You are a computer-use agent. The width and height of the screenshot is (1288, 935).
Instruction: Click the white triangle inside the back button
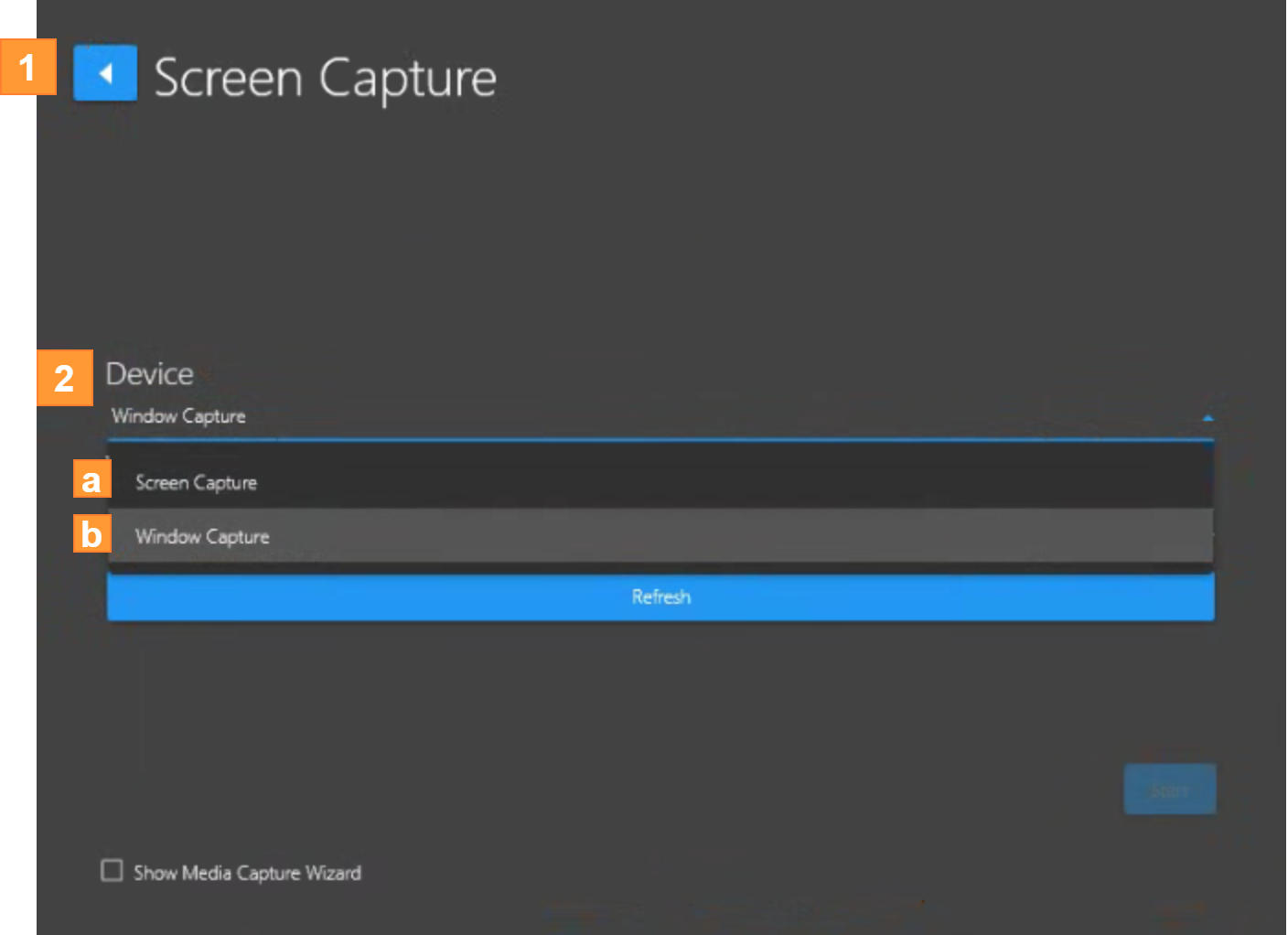pos(106,73)
